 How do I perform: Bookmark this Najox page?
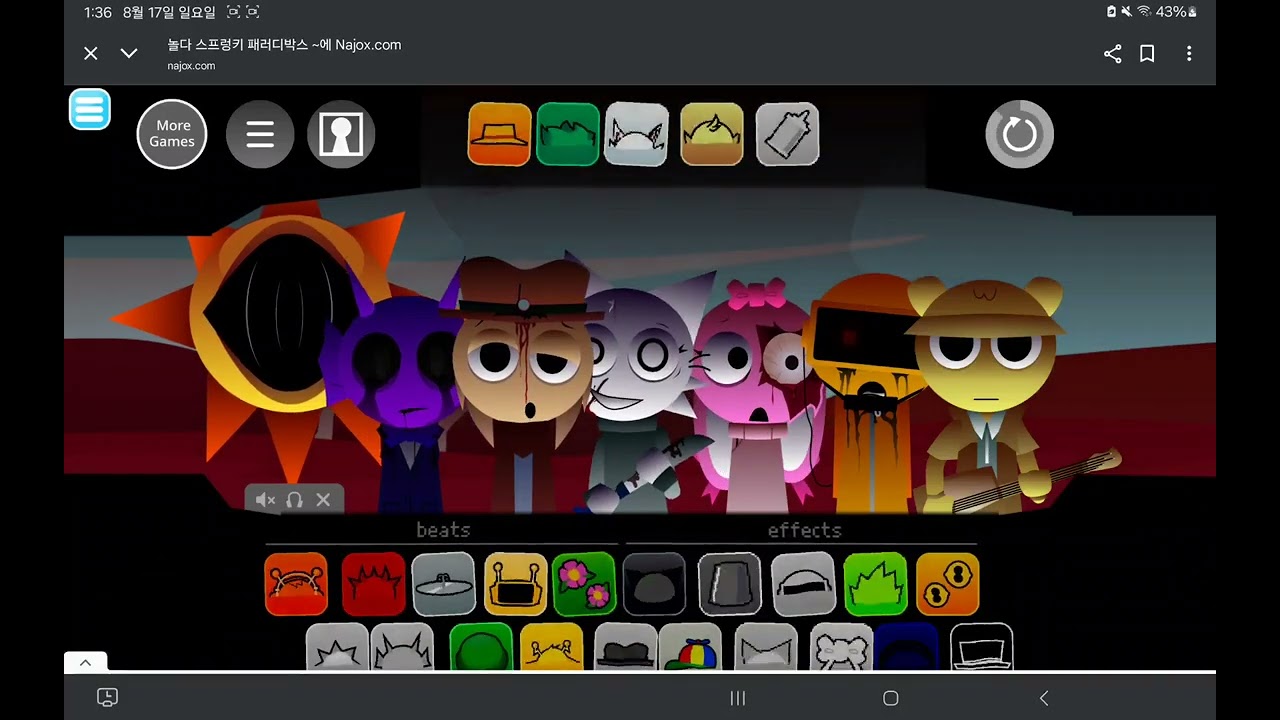click(1147, 54)
